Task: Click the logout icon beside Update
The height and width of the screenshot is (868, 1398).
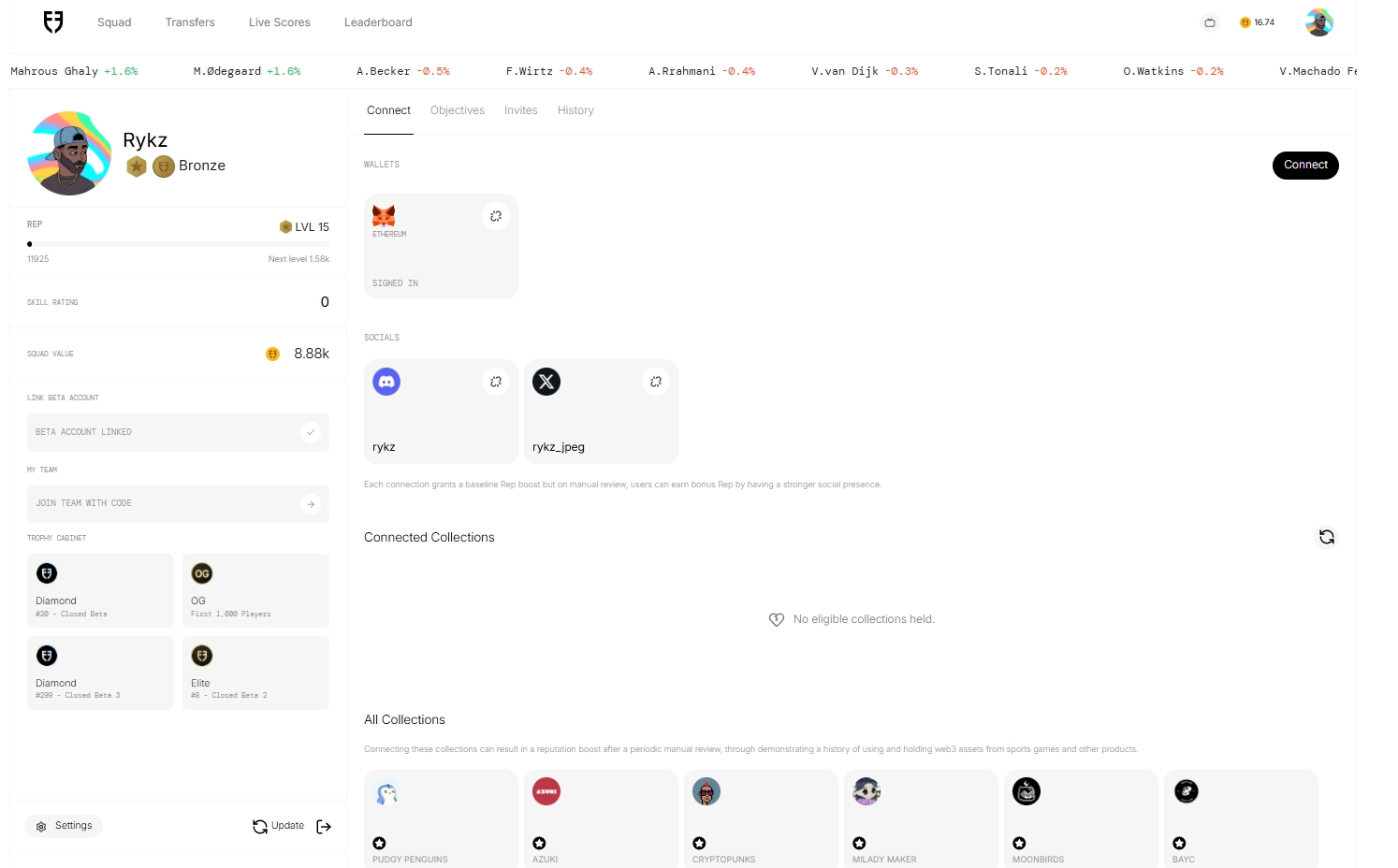Action: (324, 827)
